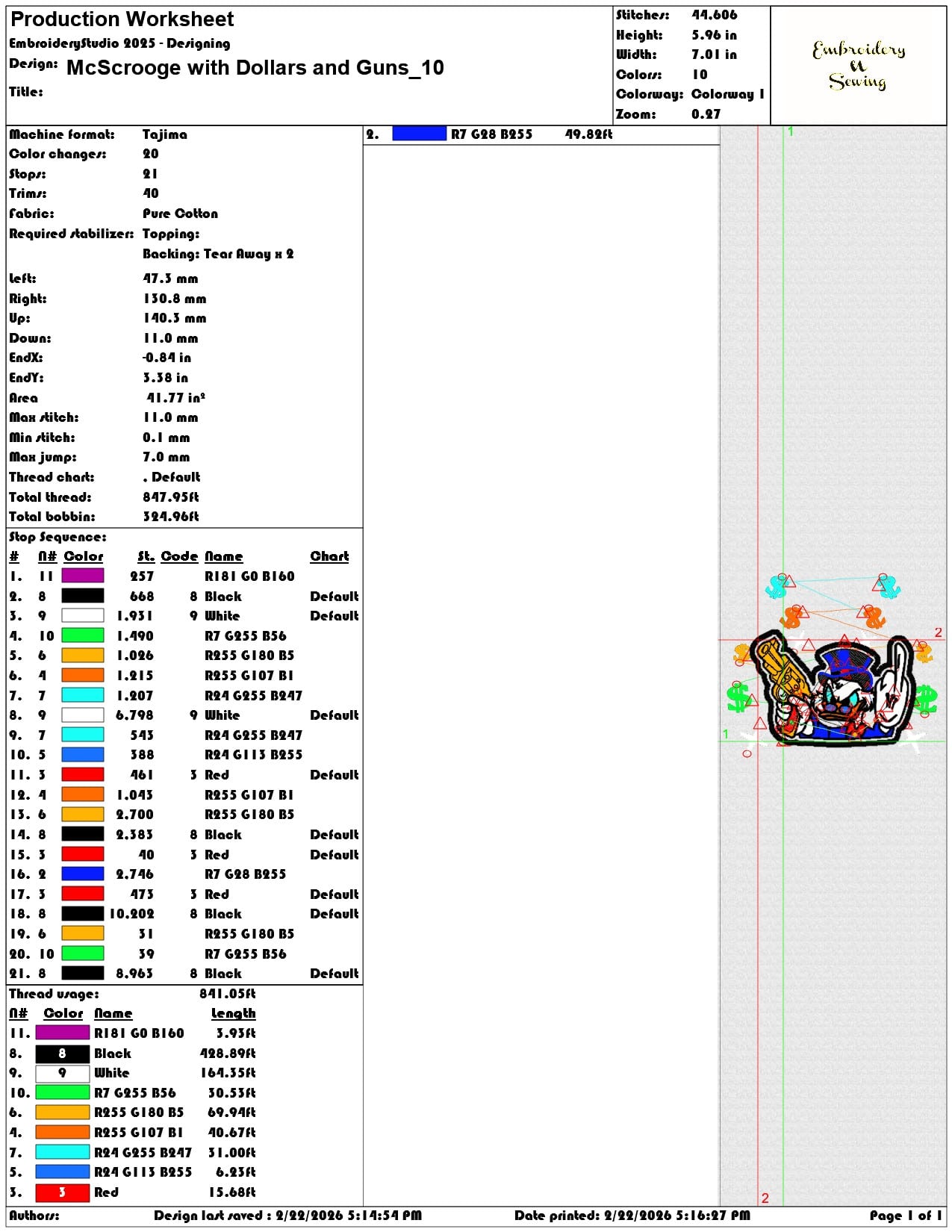Select the Area value 41.77 in²
The width and height of the screenshot is (952, 1232).
tap(176, 398)
